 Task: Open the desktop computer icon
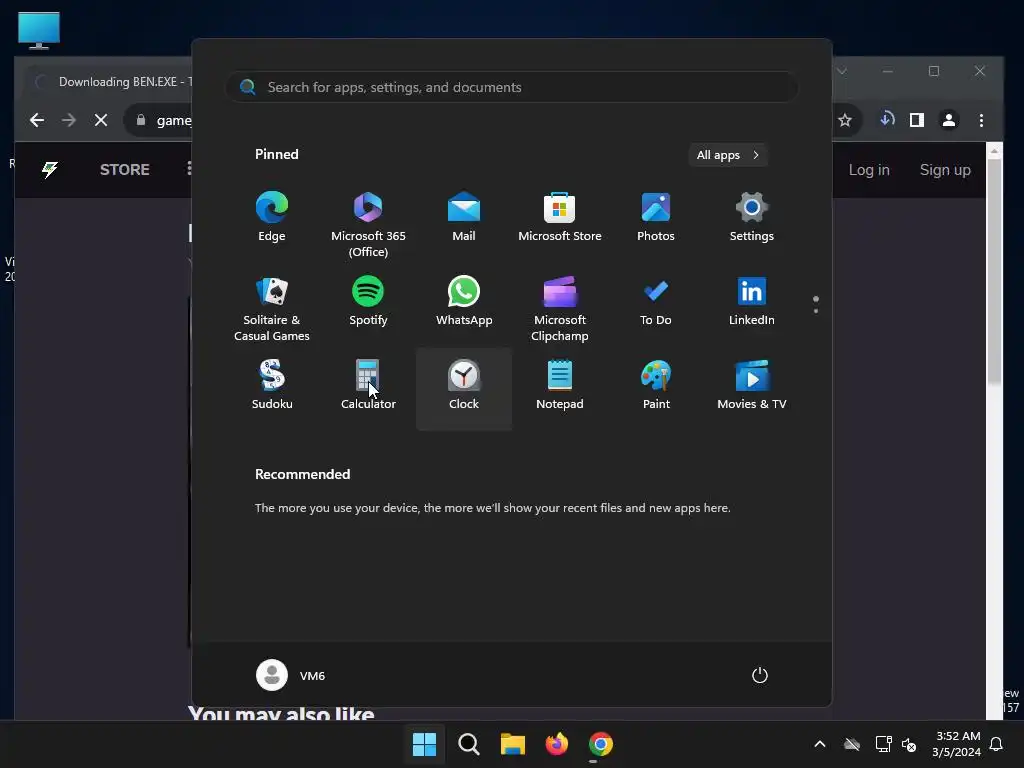[39, 30]
